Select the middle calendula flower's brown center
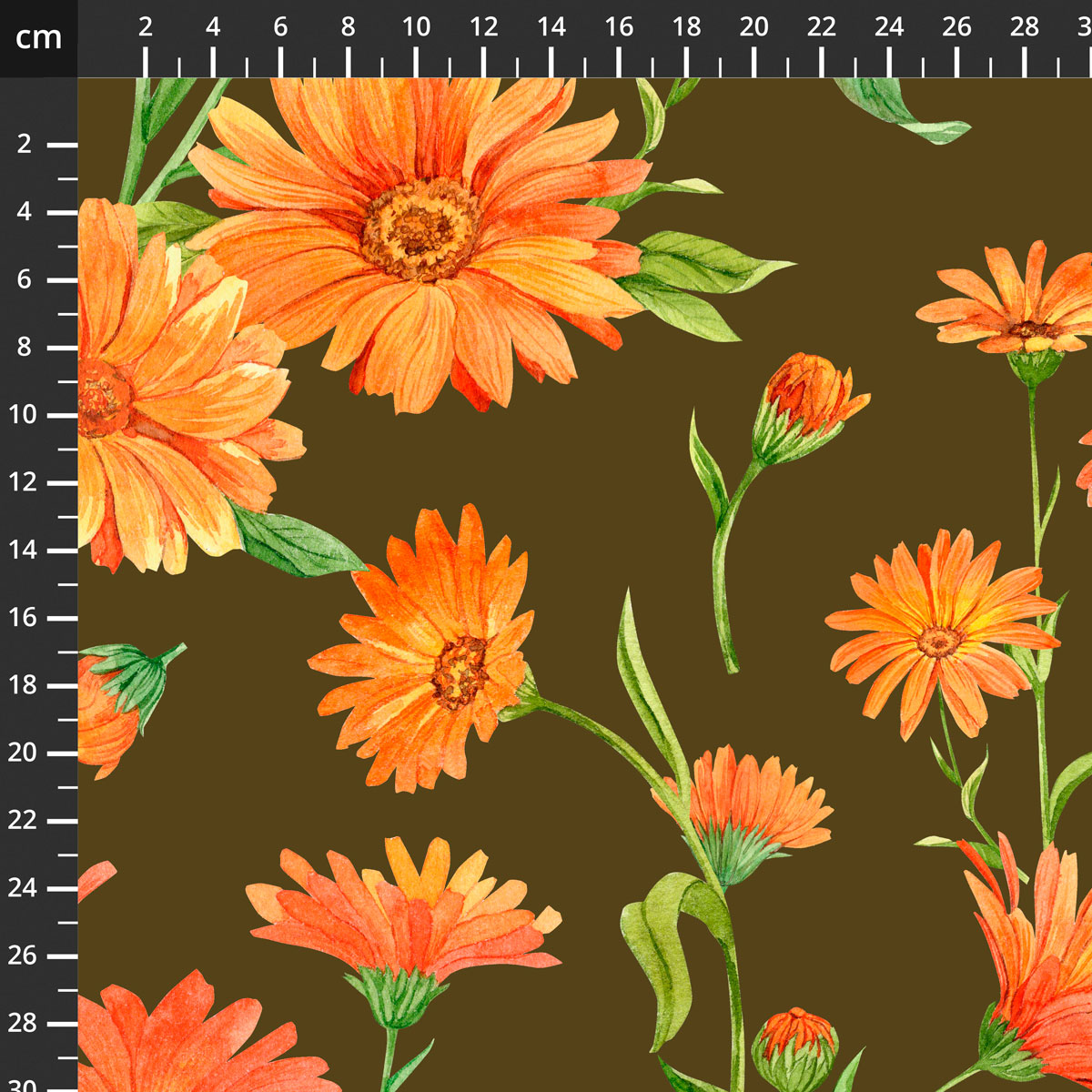Screen dimensions: 1092x1092 460,672
